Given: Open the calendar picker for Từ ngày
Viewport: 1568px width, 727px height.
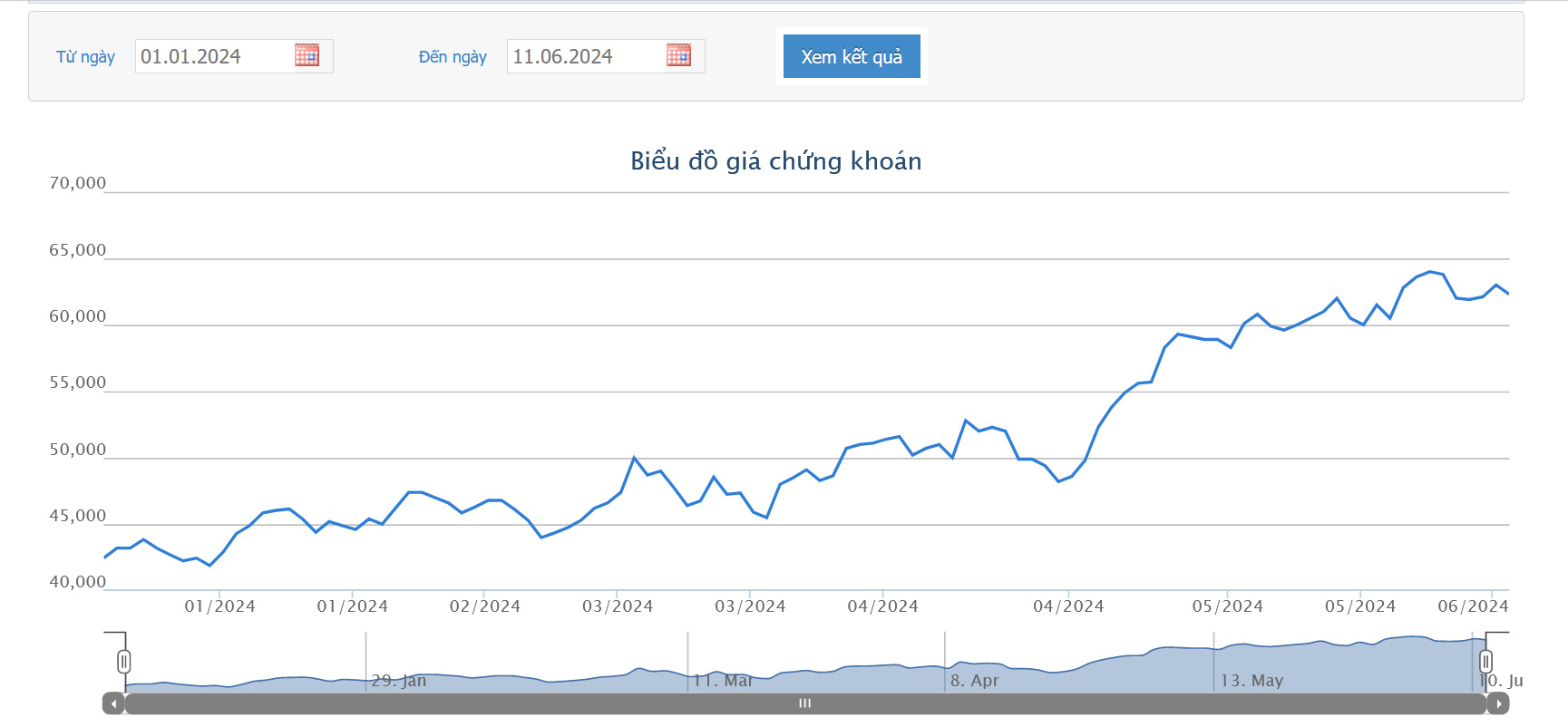Looking at the screenshot, I should pyautogui.click(x=307, y=55).
